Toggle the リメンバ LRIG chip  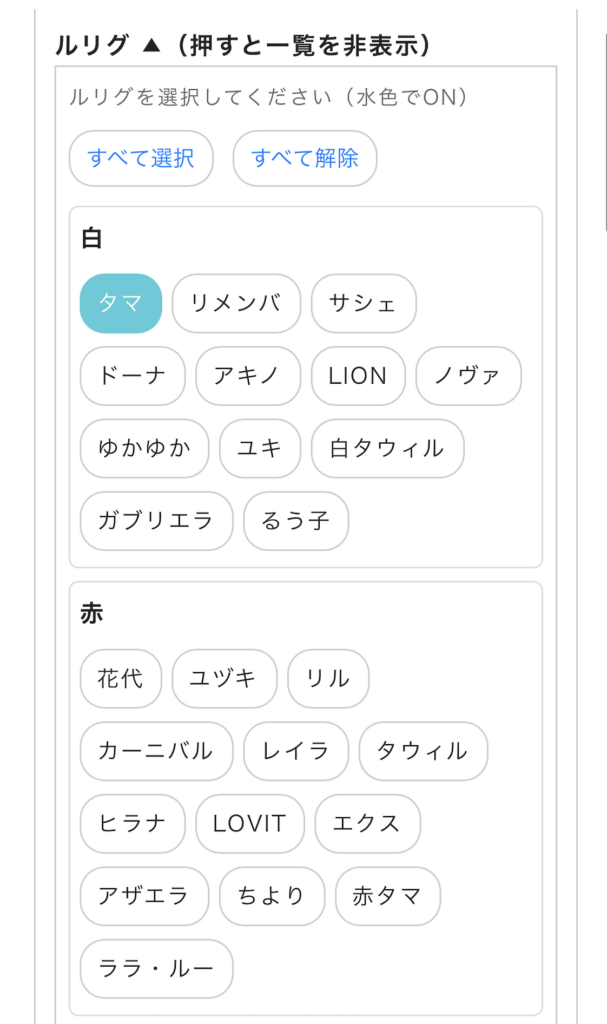[x=236, y=303]
